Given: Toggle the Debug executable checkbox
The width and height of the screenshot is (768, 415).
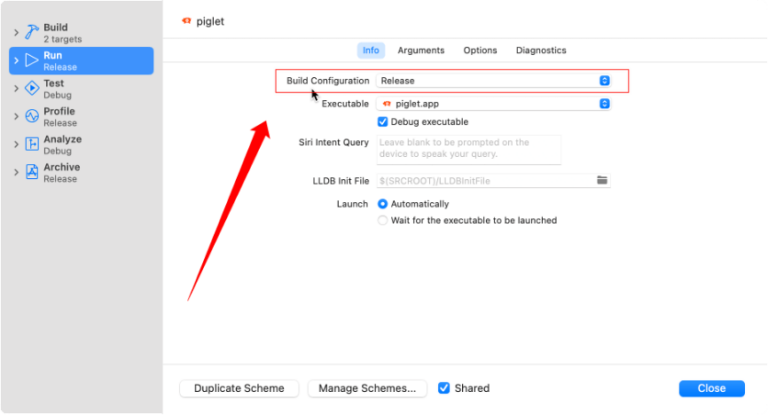Looking at the screenshot, I should 383,122.
